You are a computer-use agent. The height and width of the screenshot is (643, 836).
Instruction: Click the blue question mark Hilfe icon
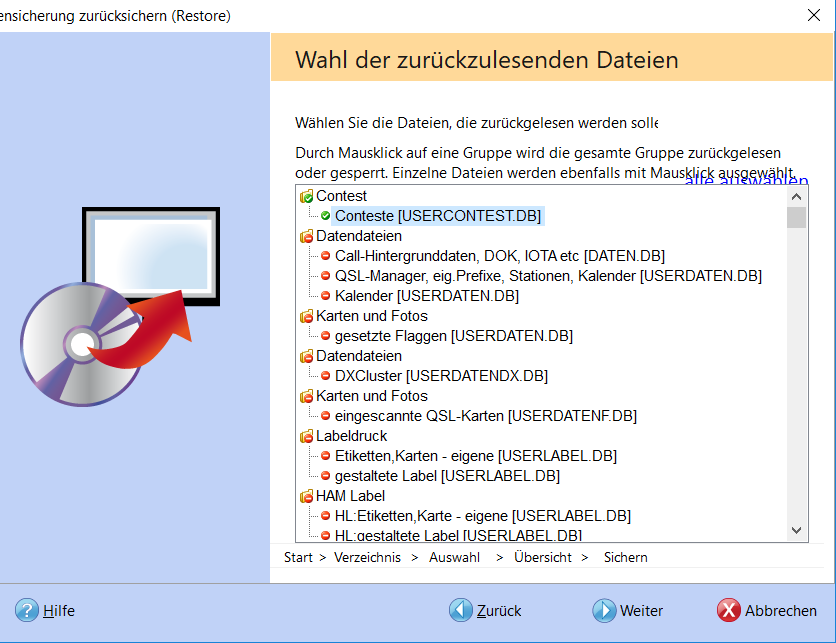pos(27,610)
